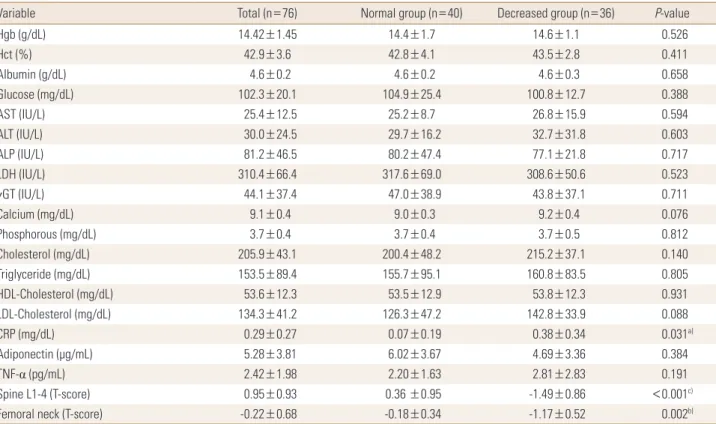Click total value '44.1±37.4'
716x424 pixels.
[x=270, y=194]
